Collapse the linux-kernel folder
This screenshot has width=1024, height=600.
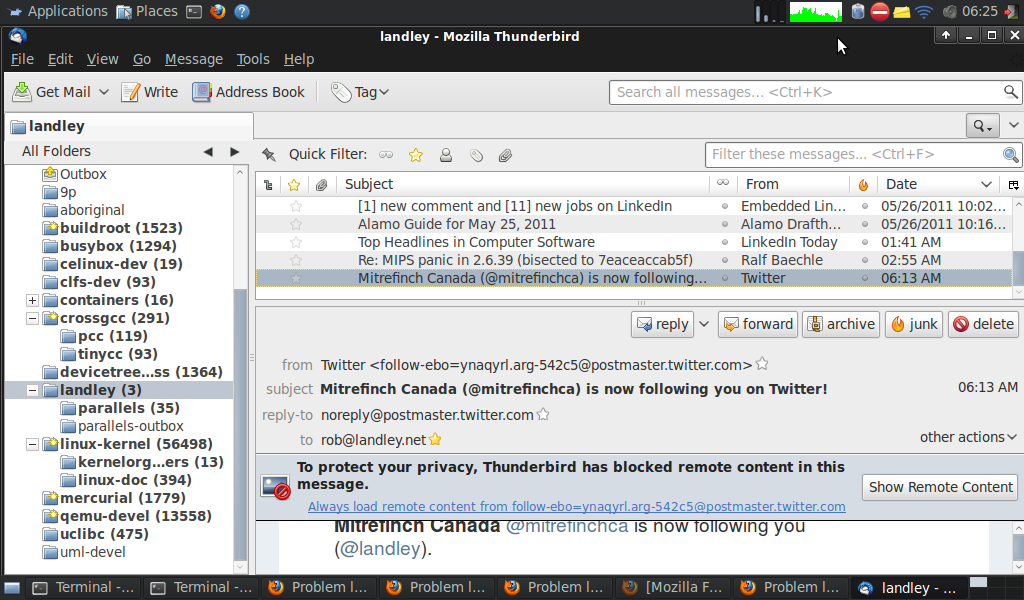[32, 445]
